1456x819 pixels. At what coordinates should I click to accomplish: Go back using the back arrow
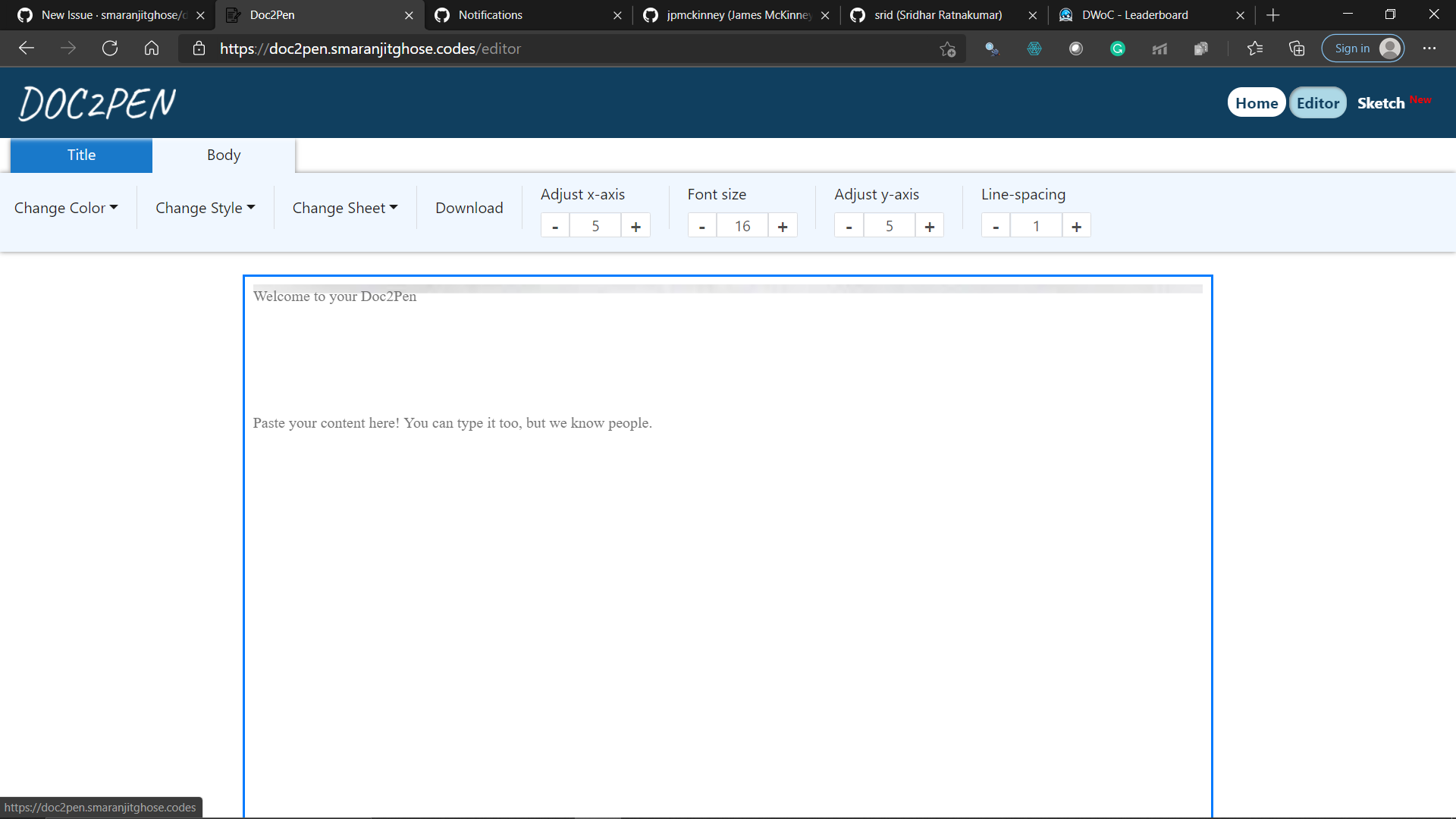pyautogui.click(x=27, y=48)
